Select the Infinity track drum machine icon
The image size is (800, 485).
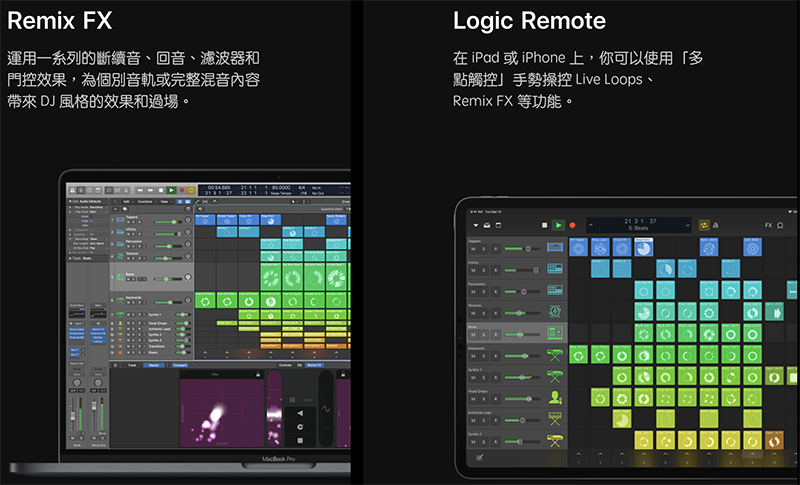pos(555,268)
